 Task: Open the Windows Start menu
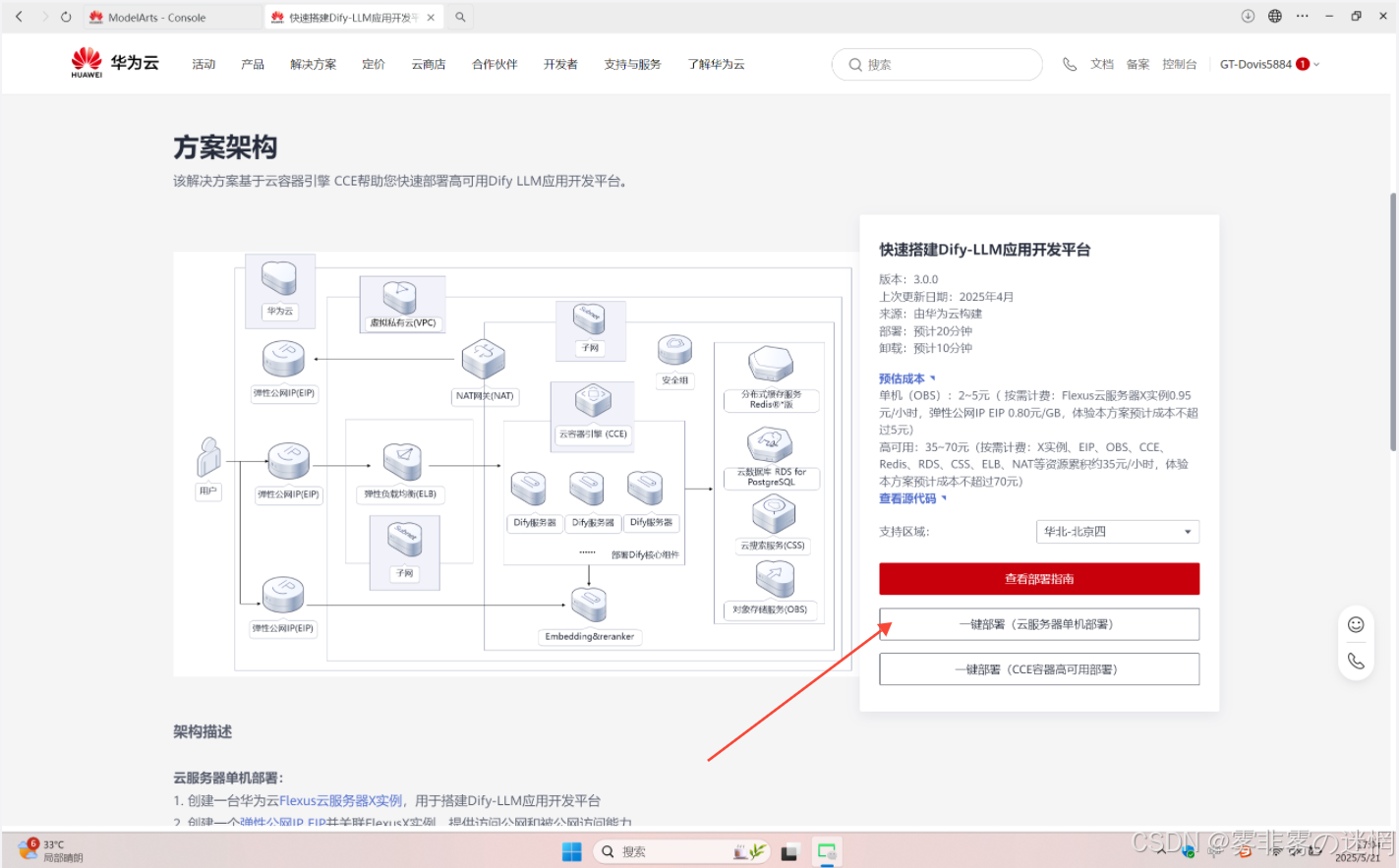(571, 851)
